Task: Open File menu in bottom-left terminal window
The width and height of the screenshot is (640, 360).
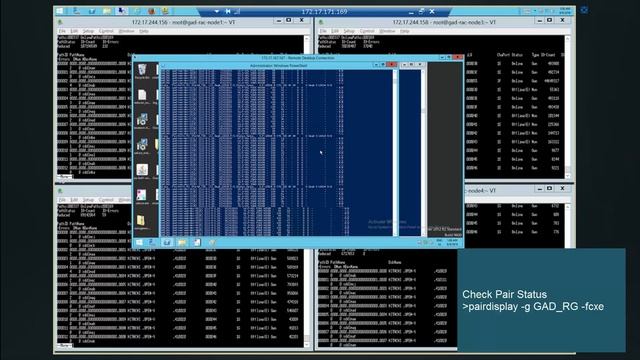Action: [62, 200]
